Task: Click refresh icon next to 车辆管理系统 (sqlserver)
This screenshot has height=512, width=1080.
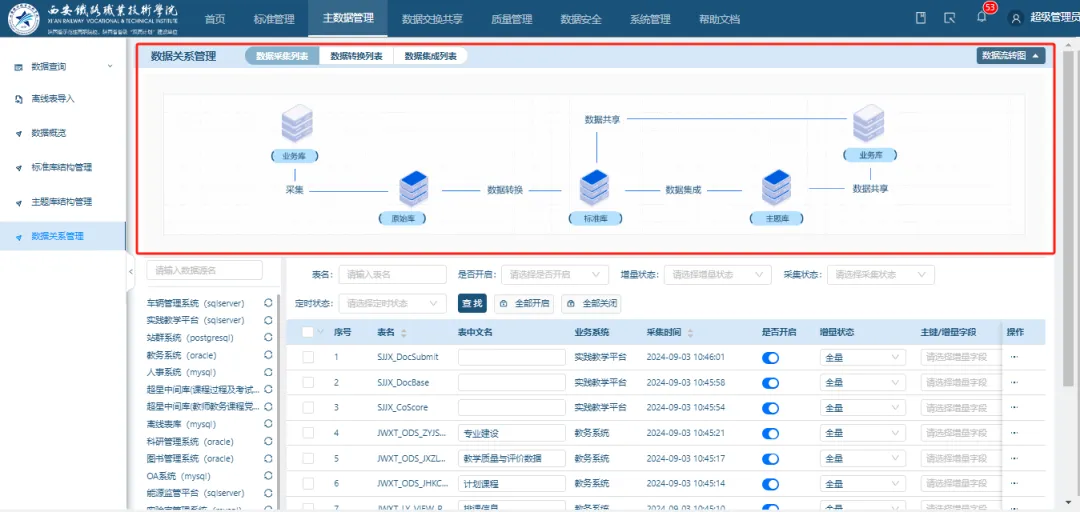Action: point(268,302)
